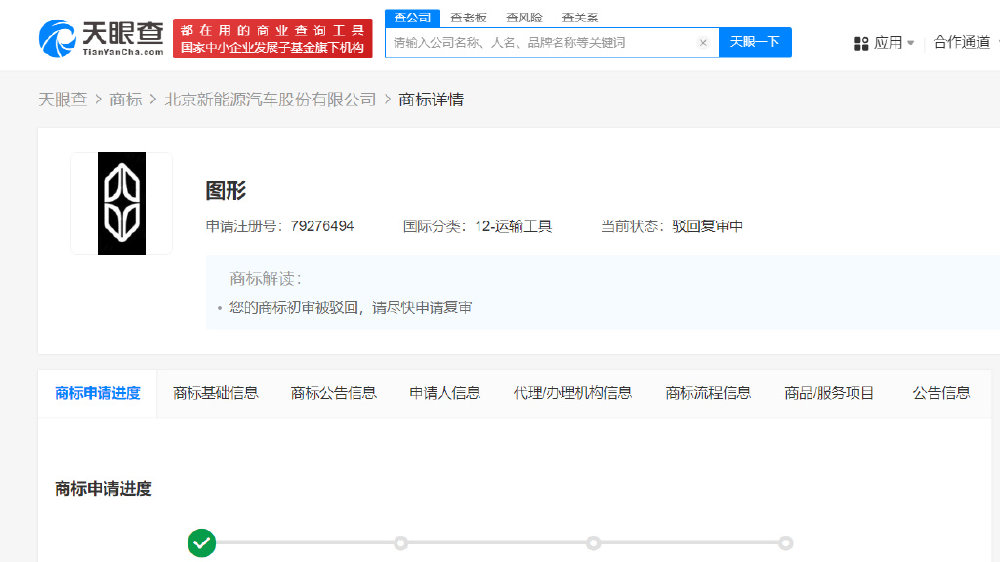Click the trademark logo thumbnail
1000x562 pixels.
click(122, 203)
